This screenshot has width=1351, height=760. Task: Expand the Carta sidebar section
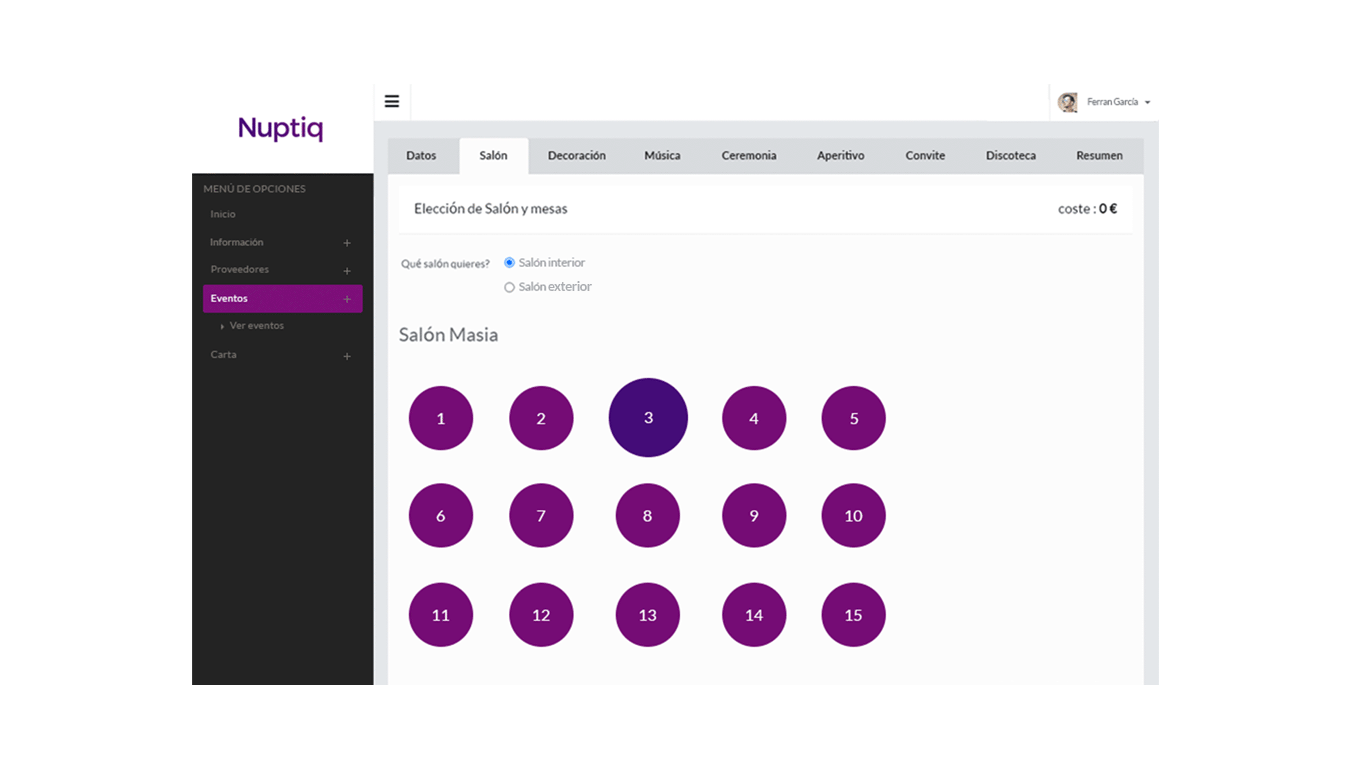347,355
